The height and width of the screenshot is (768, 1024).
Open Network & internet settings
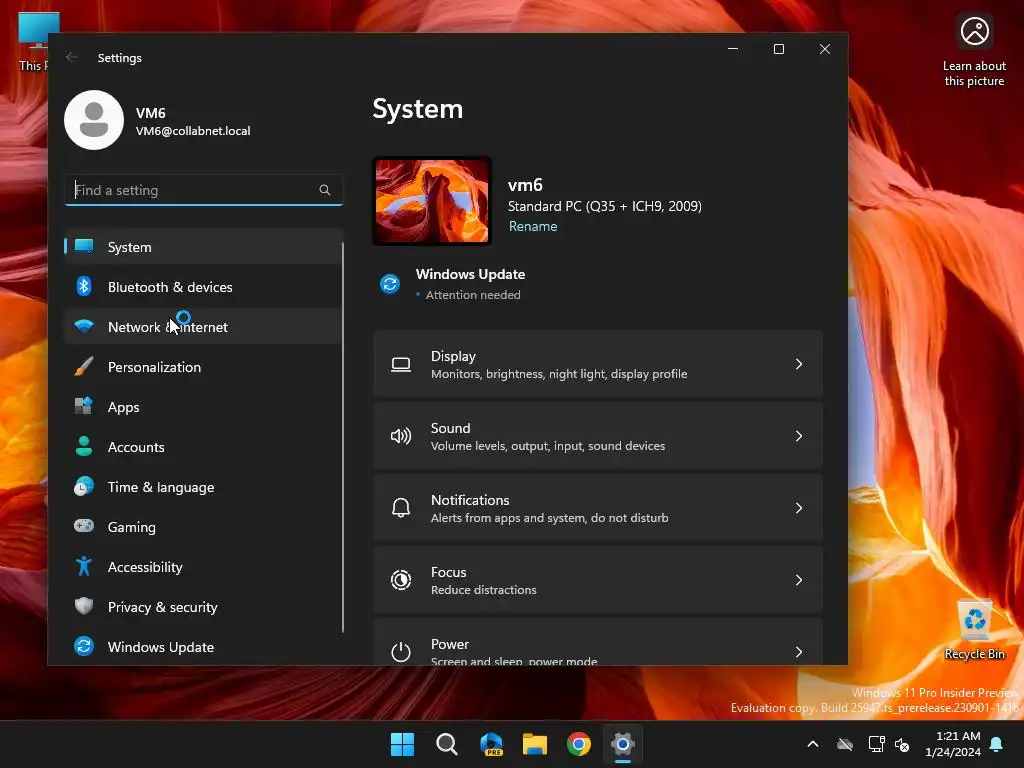click(x=203, y=327)
